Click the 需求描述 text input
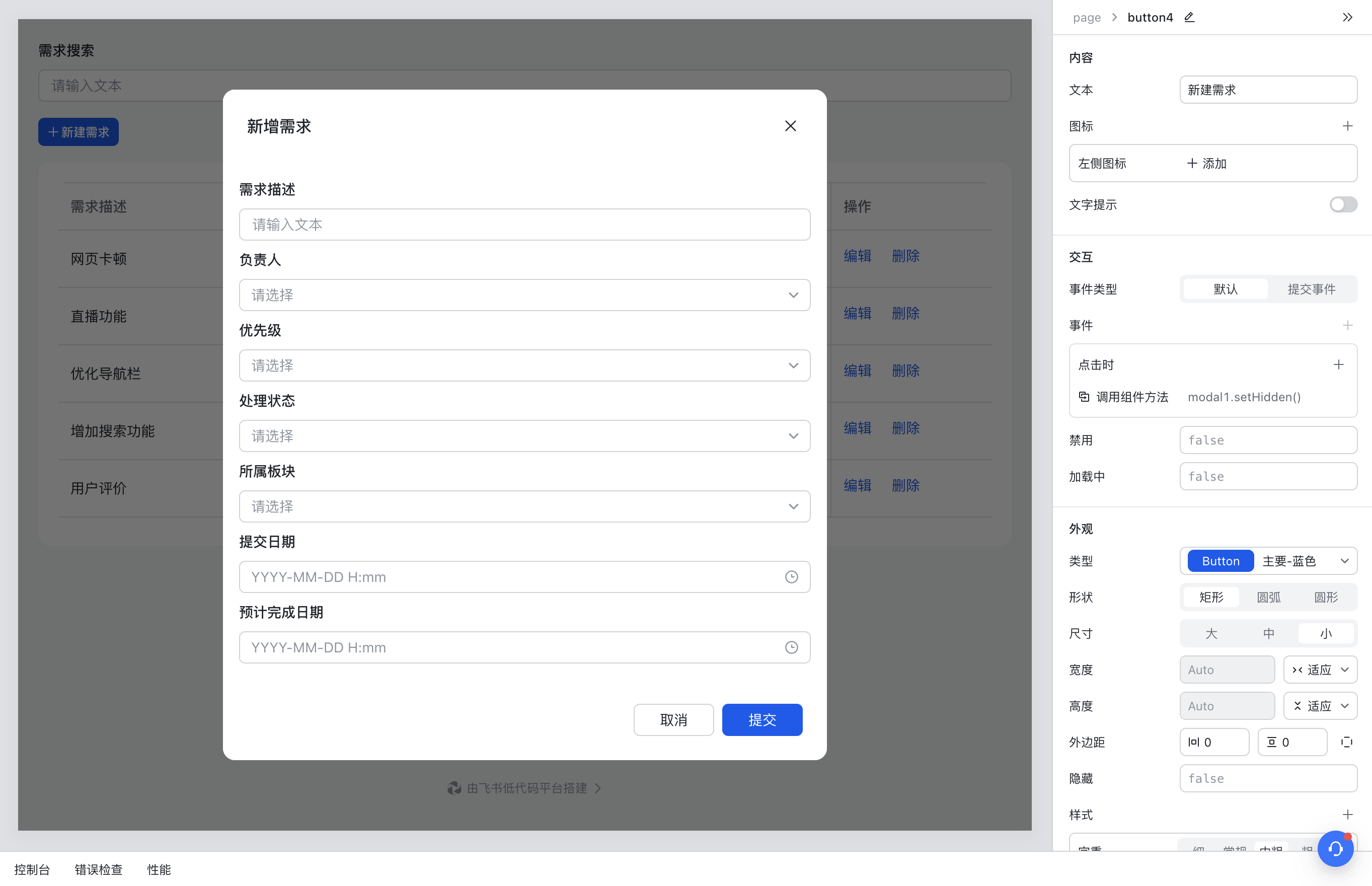This screenshot has width=1372, height=886. (524, 225)
